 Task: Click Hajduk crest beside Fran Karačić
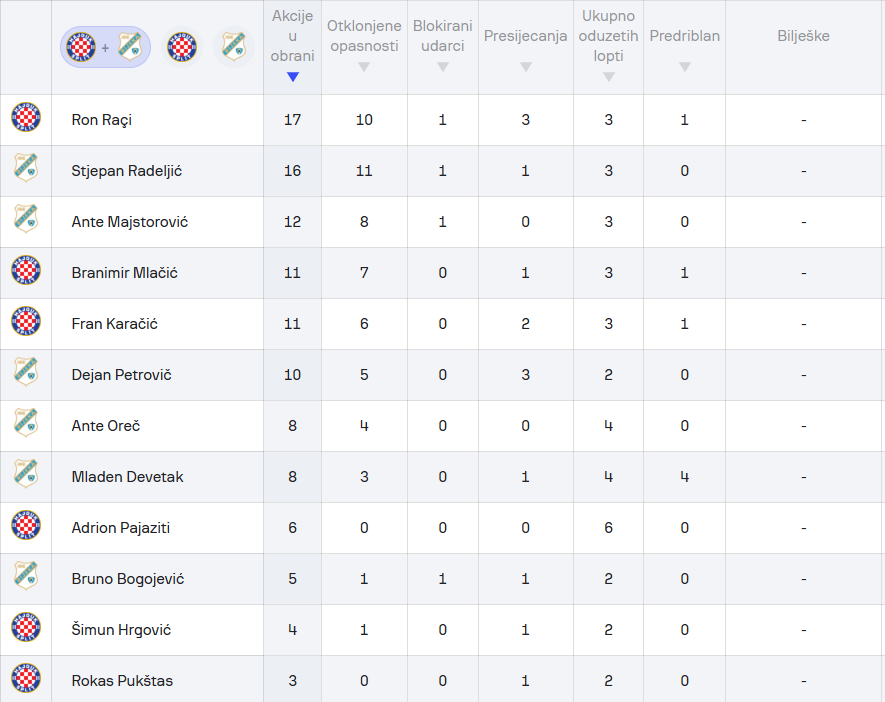click(x=26, y=321)
